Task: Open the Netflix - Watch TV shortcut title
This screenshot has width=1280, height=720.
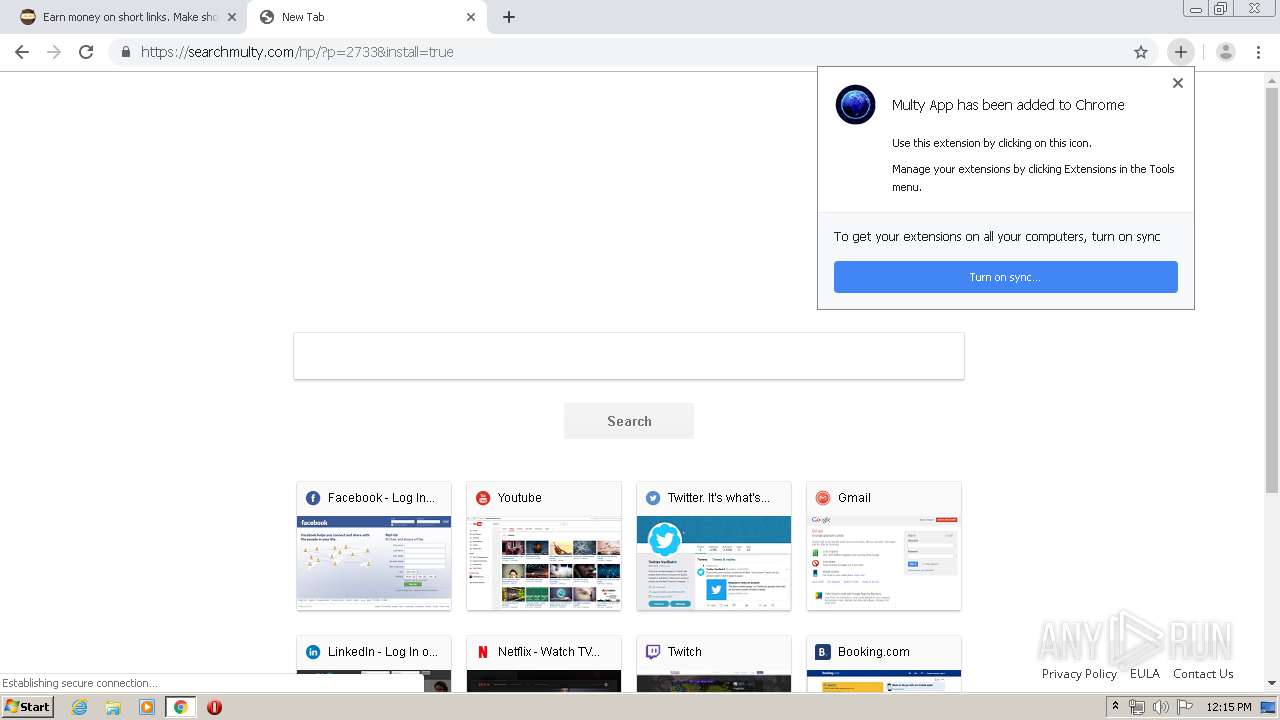Action: click(549, 652)
